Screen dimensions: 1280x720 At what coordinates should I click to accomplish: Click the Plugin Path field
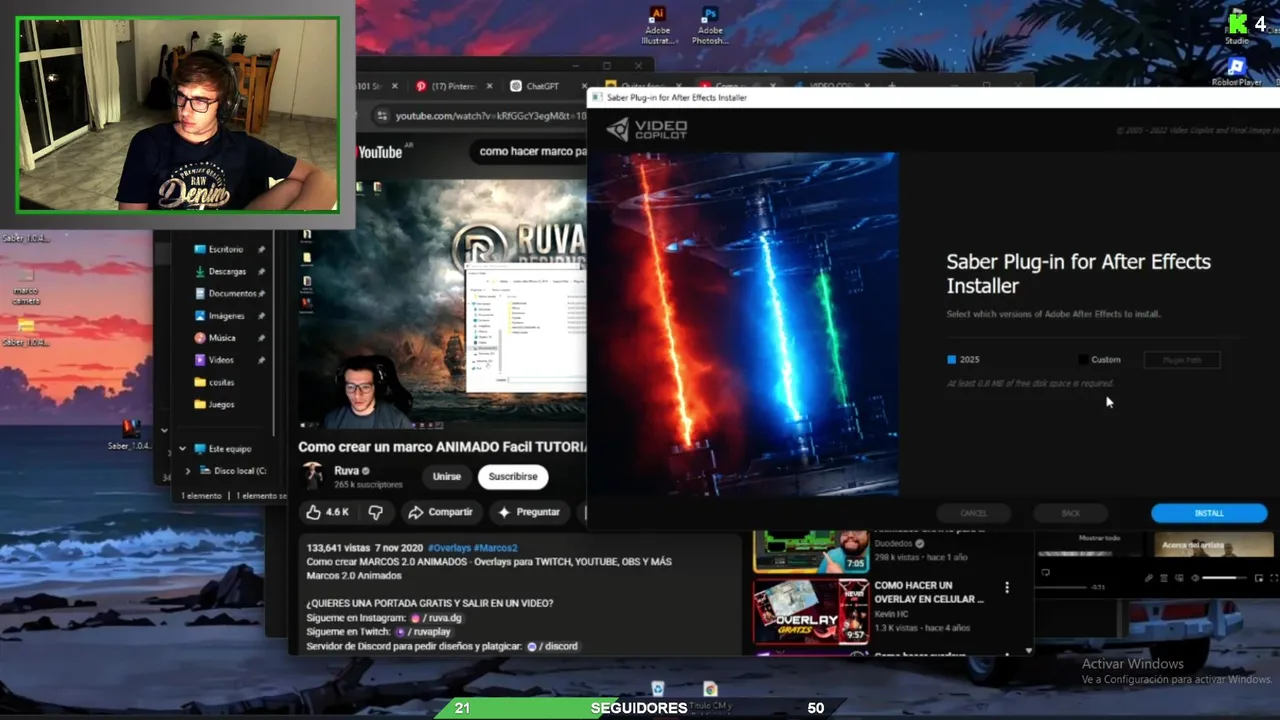point(1182,360)
